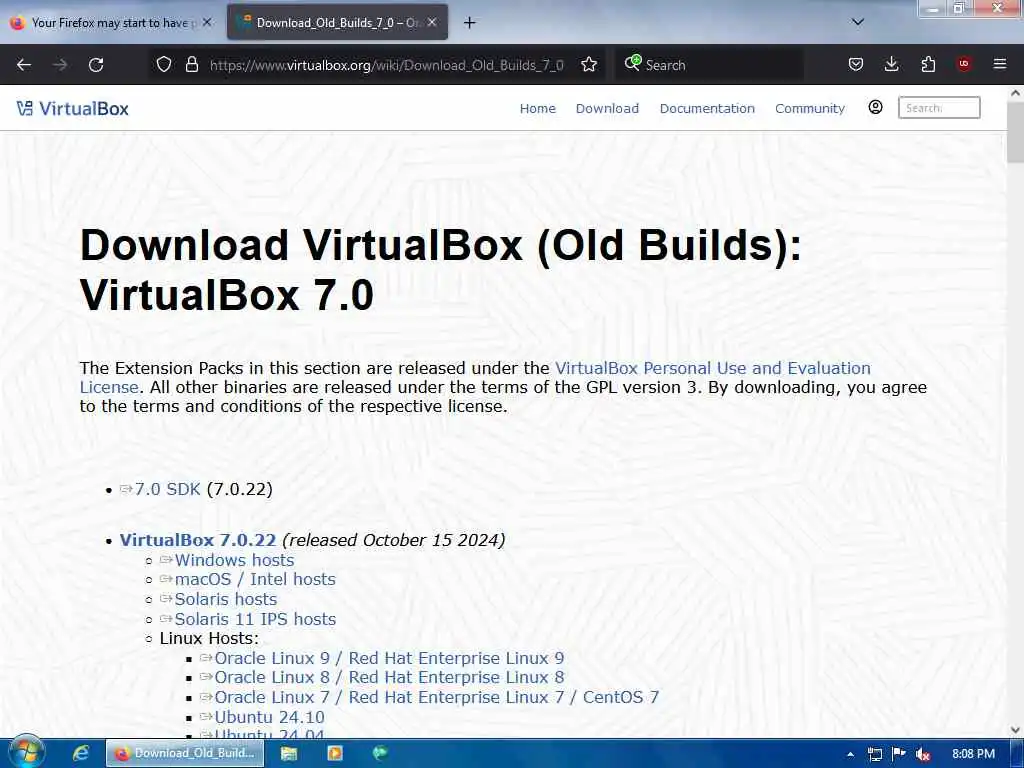Open a new tab with the plus button
The image size is (1024, 768).
click(x=470, y=23)
